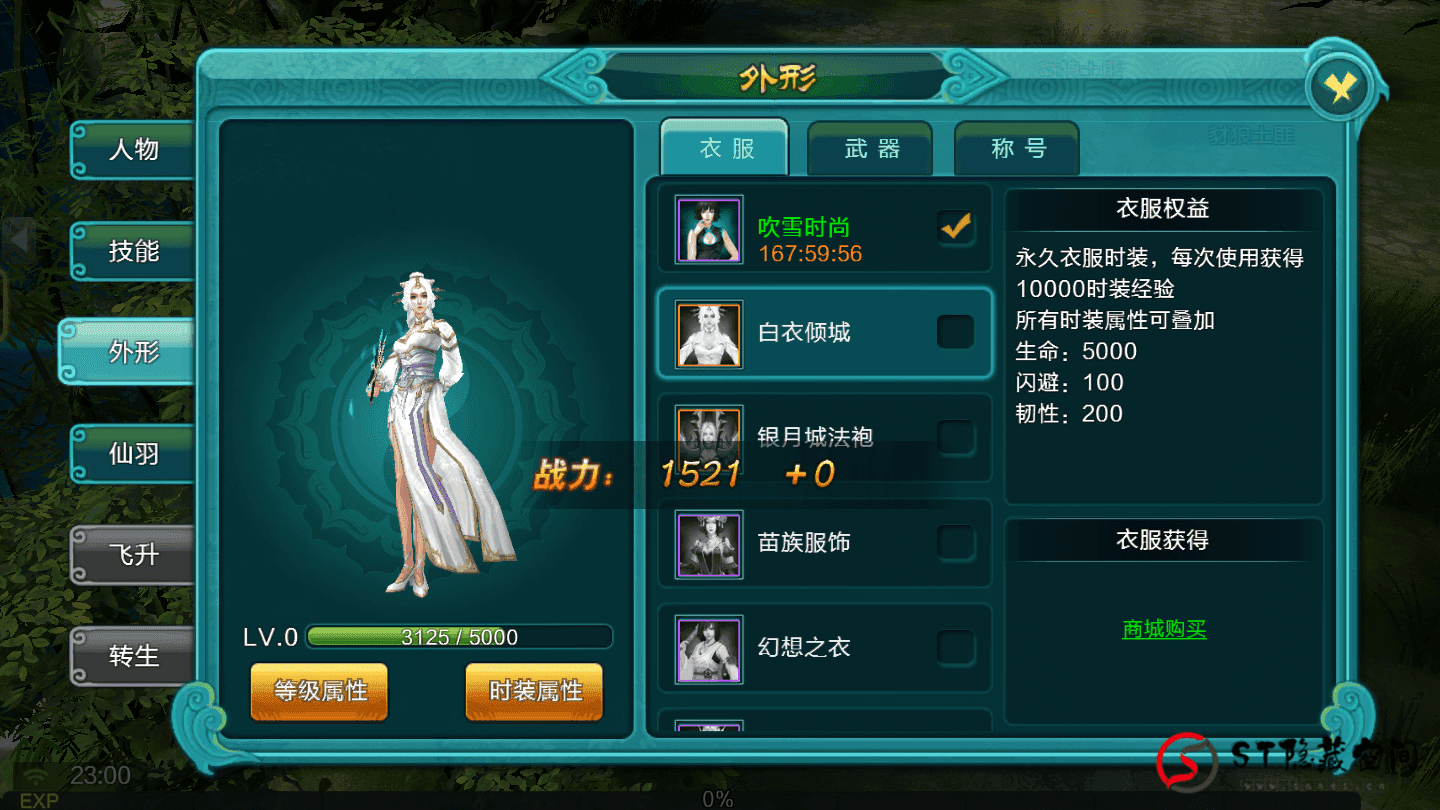This screenshot has width=1440, height=810.
Task: Check the 幻想之衣 checkbox
Action: pos(956,647)
